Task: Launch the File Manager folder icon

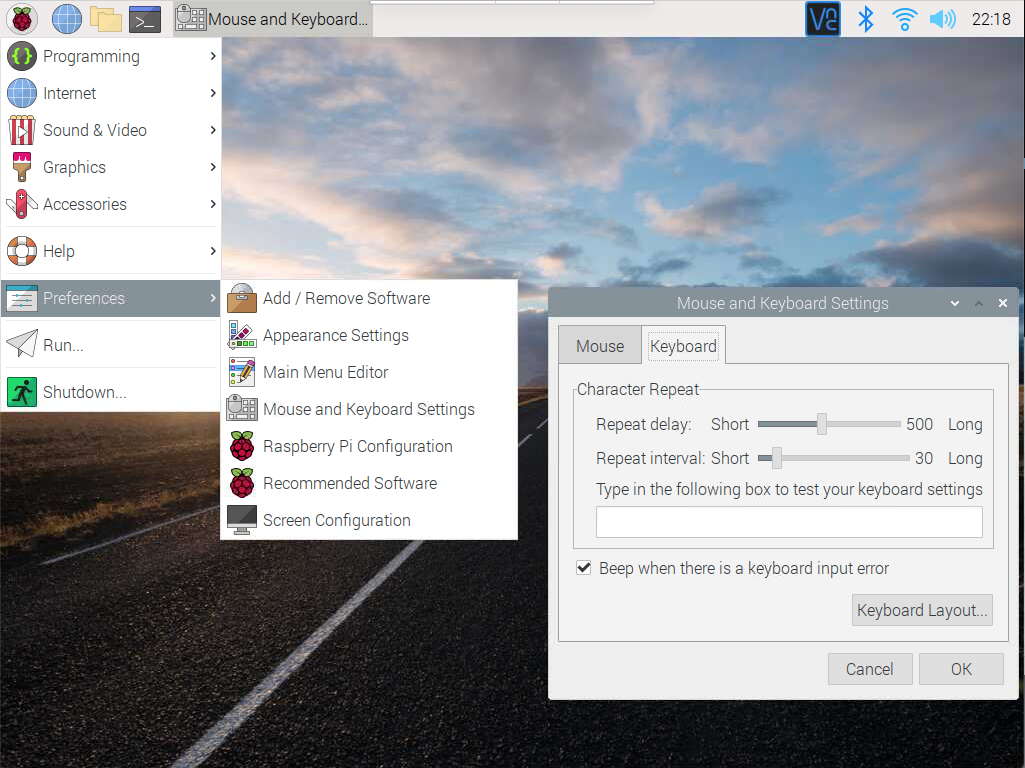Action: pos(105,18)
